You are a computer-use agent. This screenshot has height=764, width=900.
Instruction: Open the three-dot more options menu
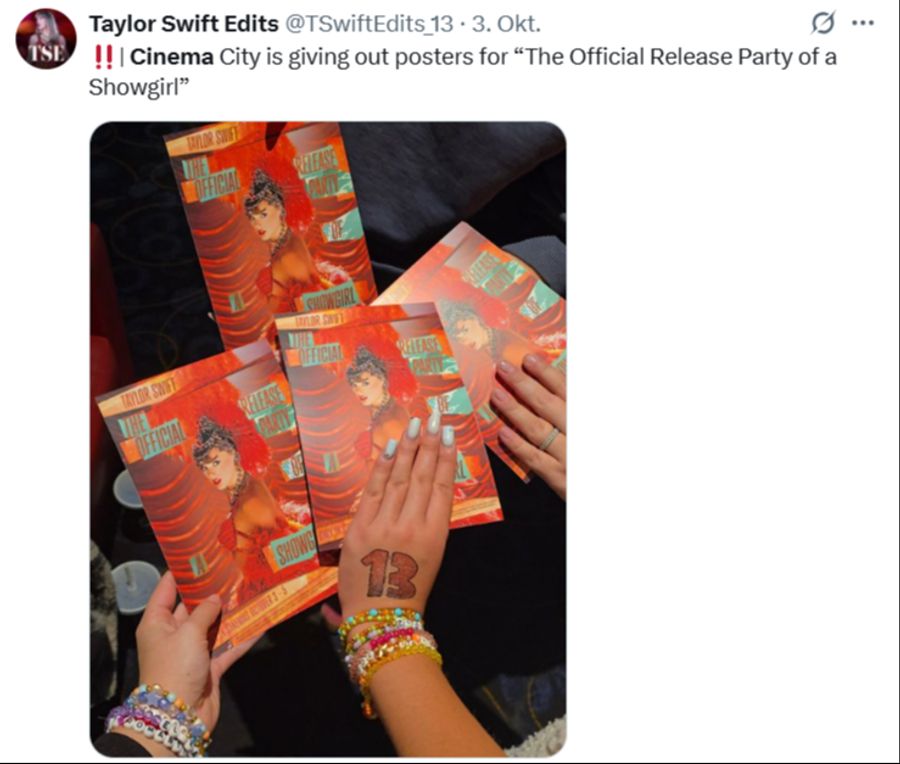click(x=863, y=24)
